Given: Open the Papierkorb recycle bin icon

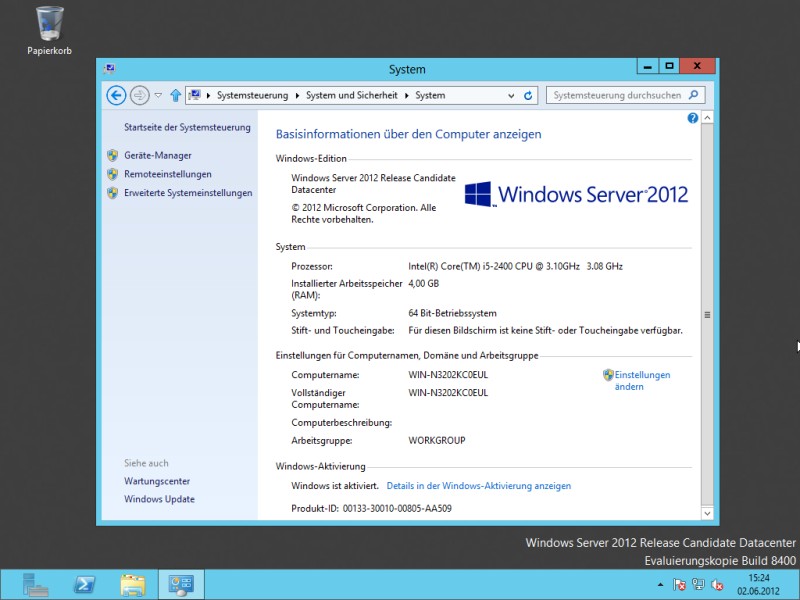Looking at the screenshot, I should (x=49, y=31).
